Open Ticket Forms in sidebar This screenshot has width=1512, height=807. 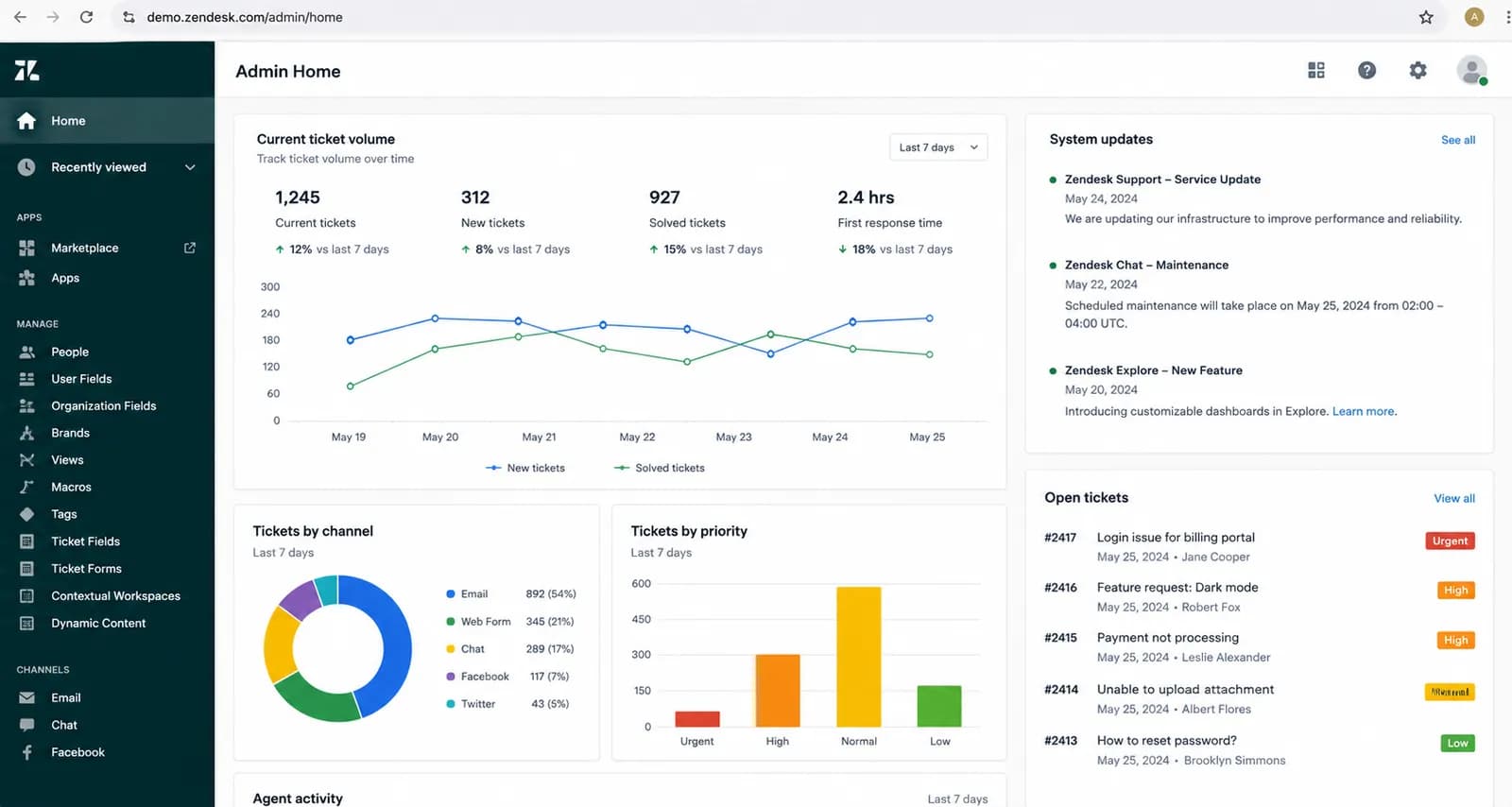click(86, 569)
